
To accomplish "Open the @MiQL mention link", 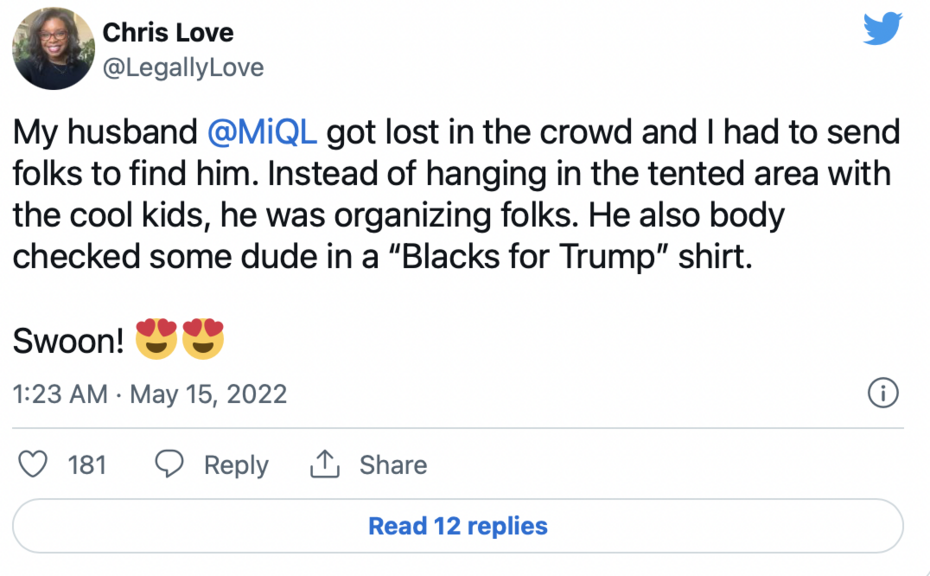I will click(x=261, y=132).
